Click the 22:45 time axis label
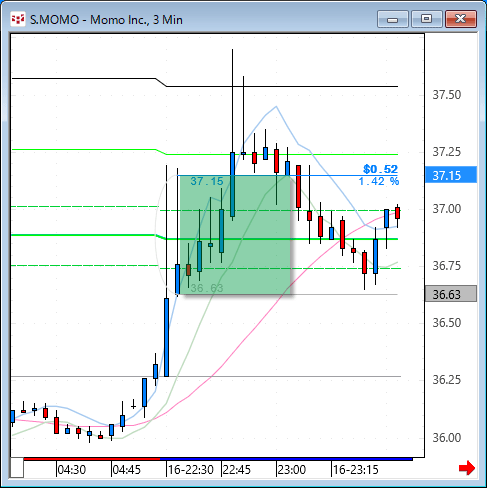The width and height of the screenshot is (487, 488). point(237,470)
